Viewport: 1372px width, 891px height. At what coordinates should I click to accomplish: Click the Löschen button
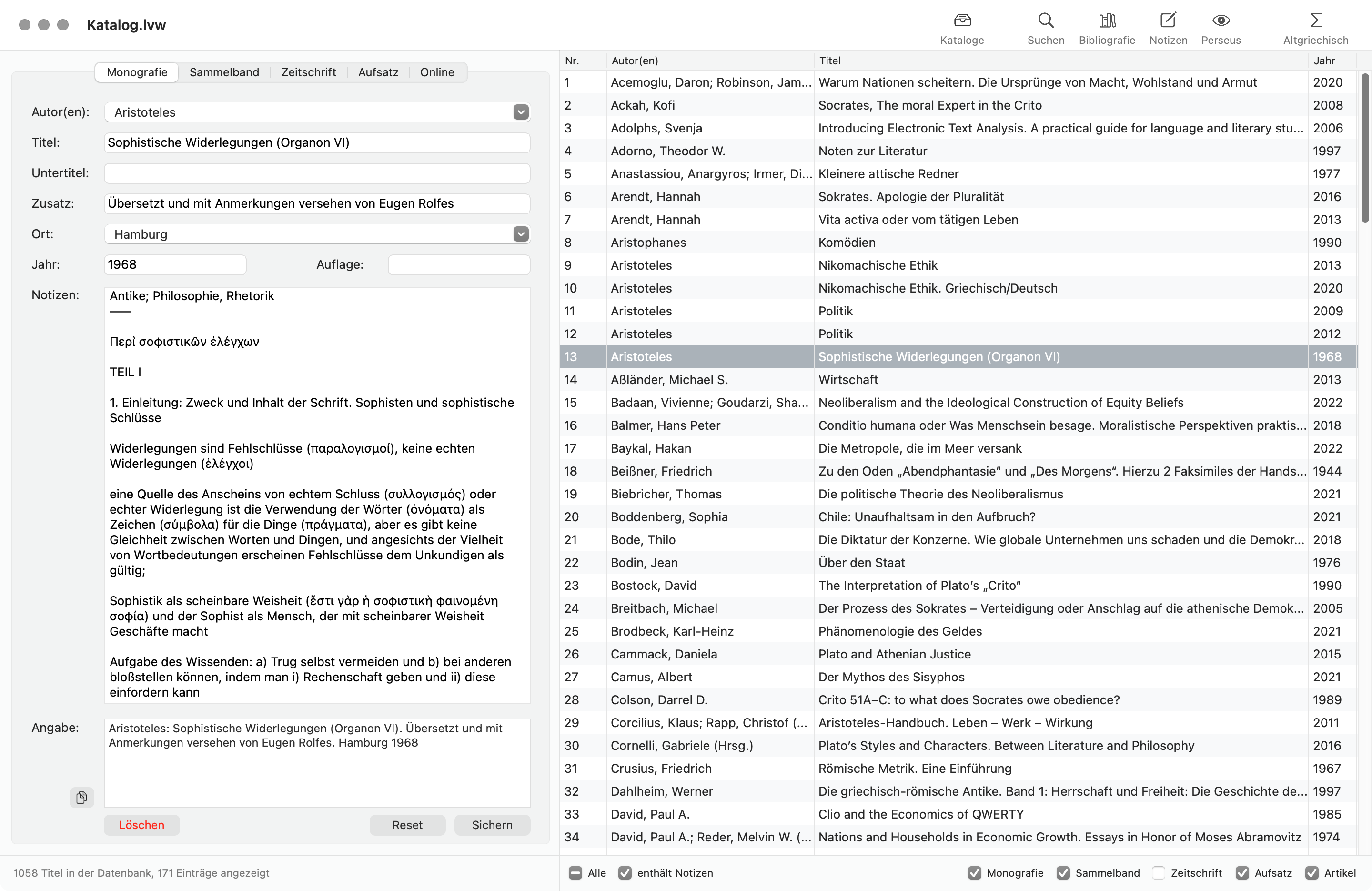(x=141, y=825)
